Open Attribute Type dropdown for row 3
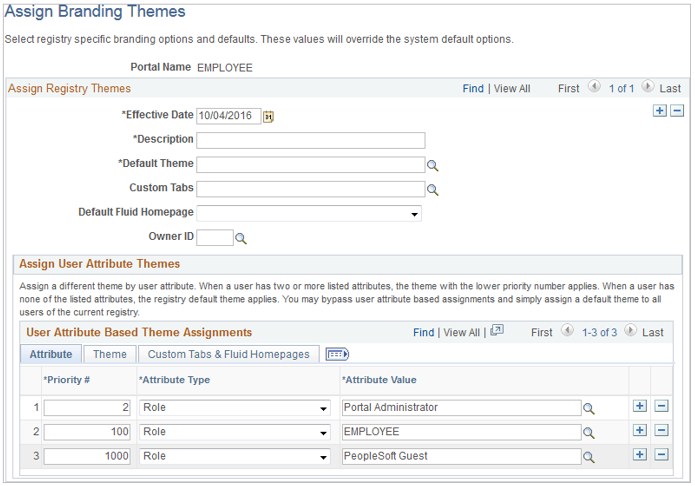 pyautogui.click(x=323, y=456)
